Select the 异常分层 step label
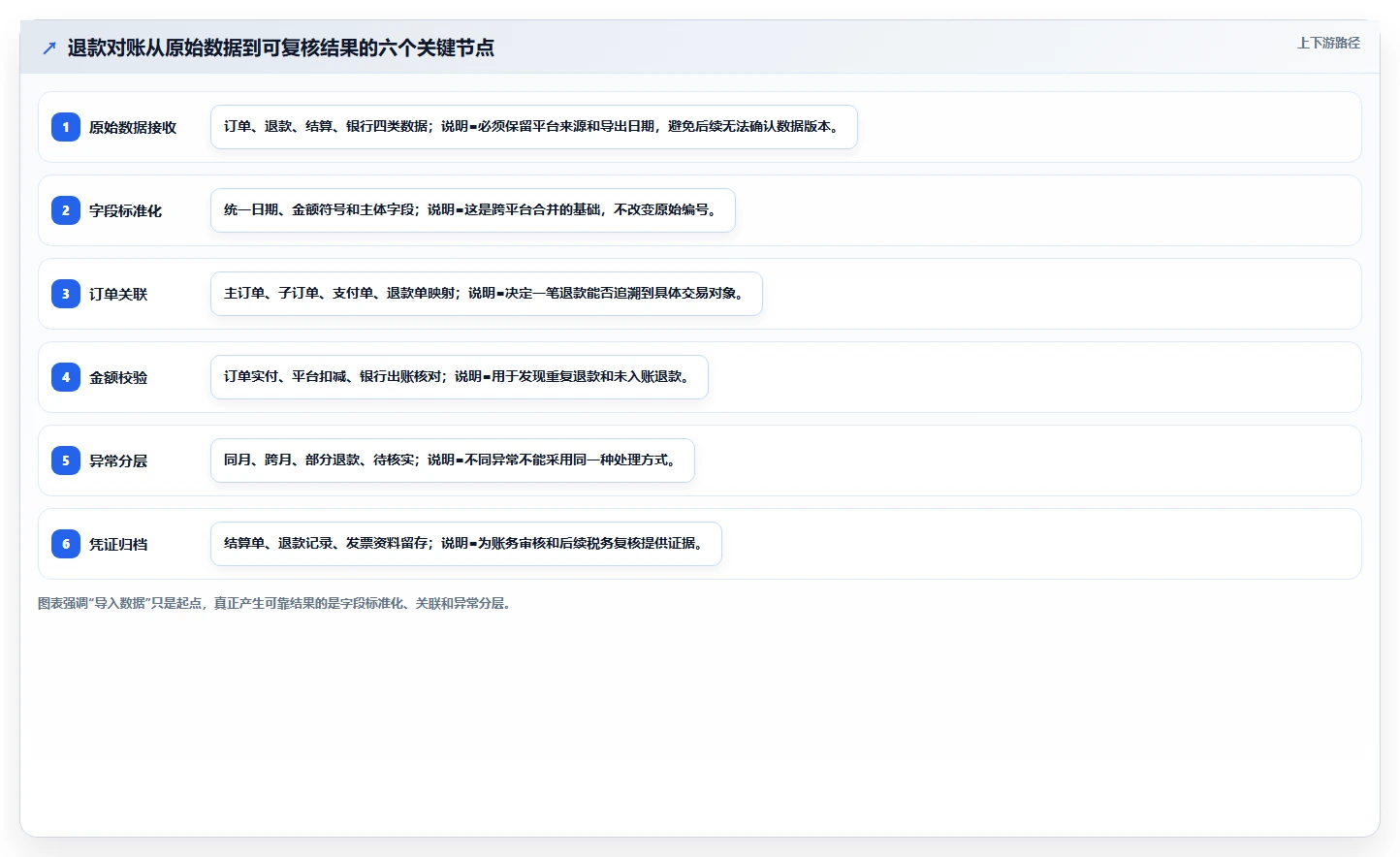Image resolution: width=1400 pixels, height=857 pixels. (118, 460)
